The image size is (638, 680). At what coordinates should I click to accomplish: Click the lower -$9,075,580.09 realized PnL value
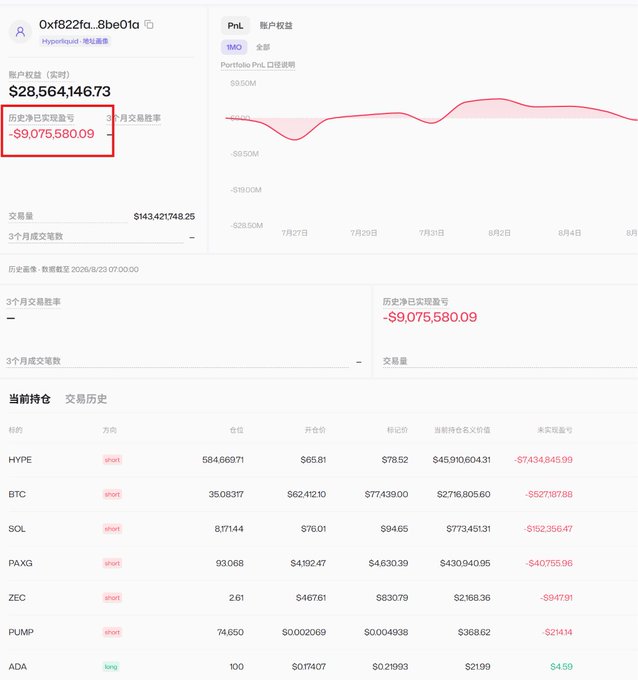pyautogui.click(x=430, y=317)
